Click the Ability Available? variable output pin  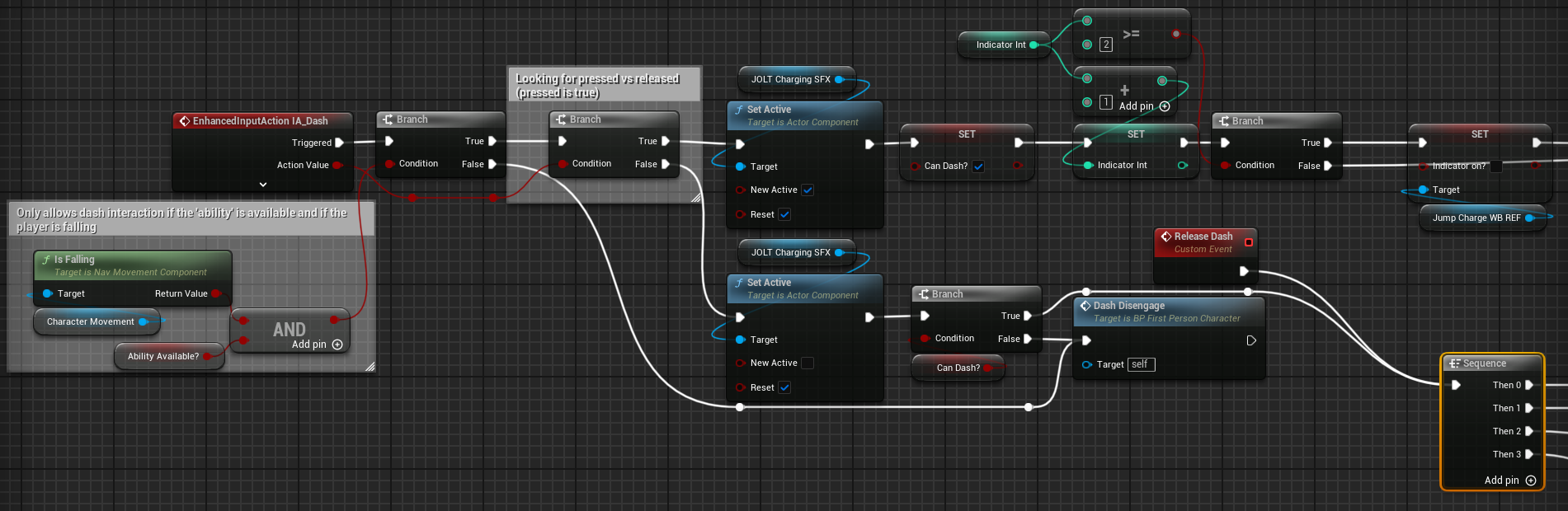coord(208,356)
